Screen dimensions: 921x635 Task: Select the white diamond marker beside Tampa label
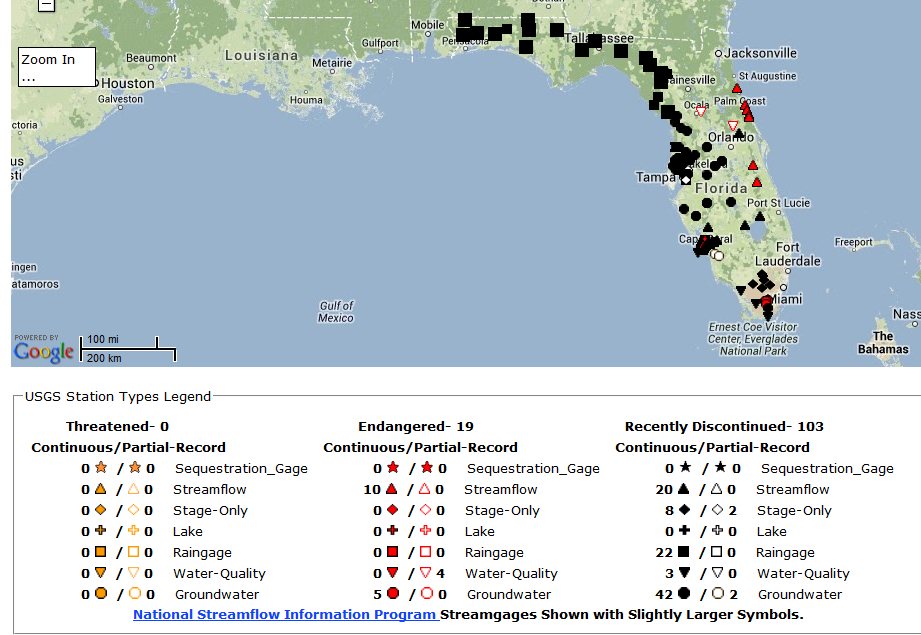[685, 180]
